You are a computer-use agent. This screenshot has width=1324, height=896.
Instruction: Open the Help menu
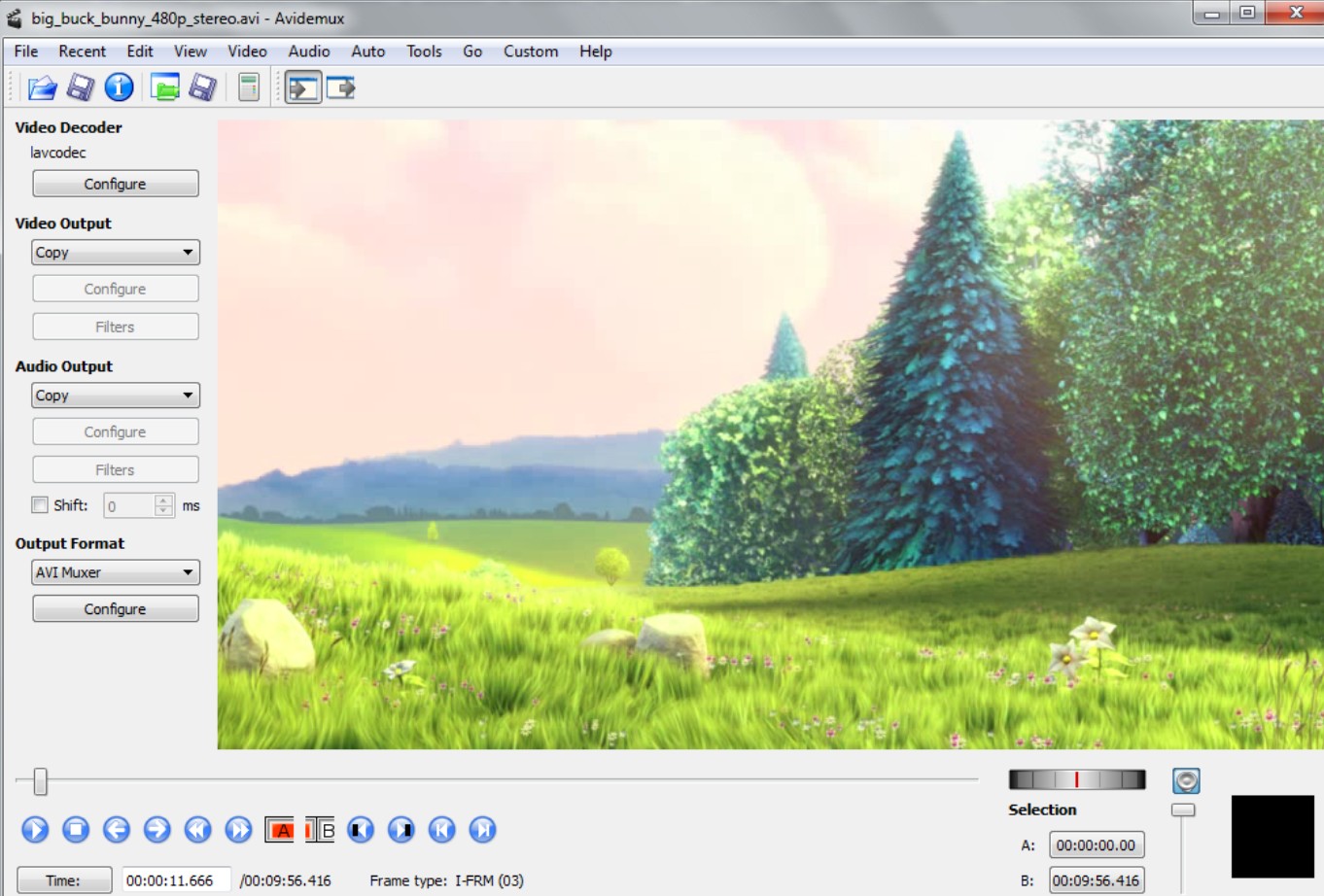[x=596, y=52]
